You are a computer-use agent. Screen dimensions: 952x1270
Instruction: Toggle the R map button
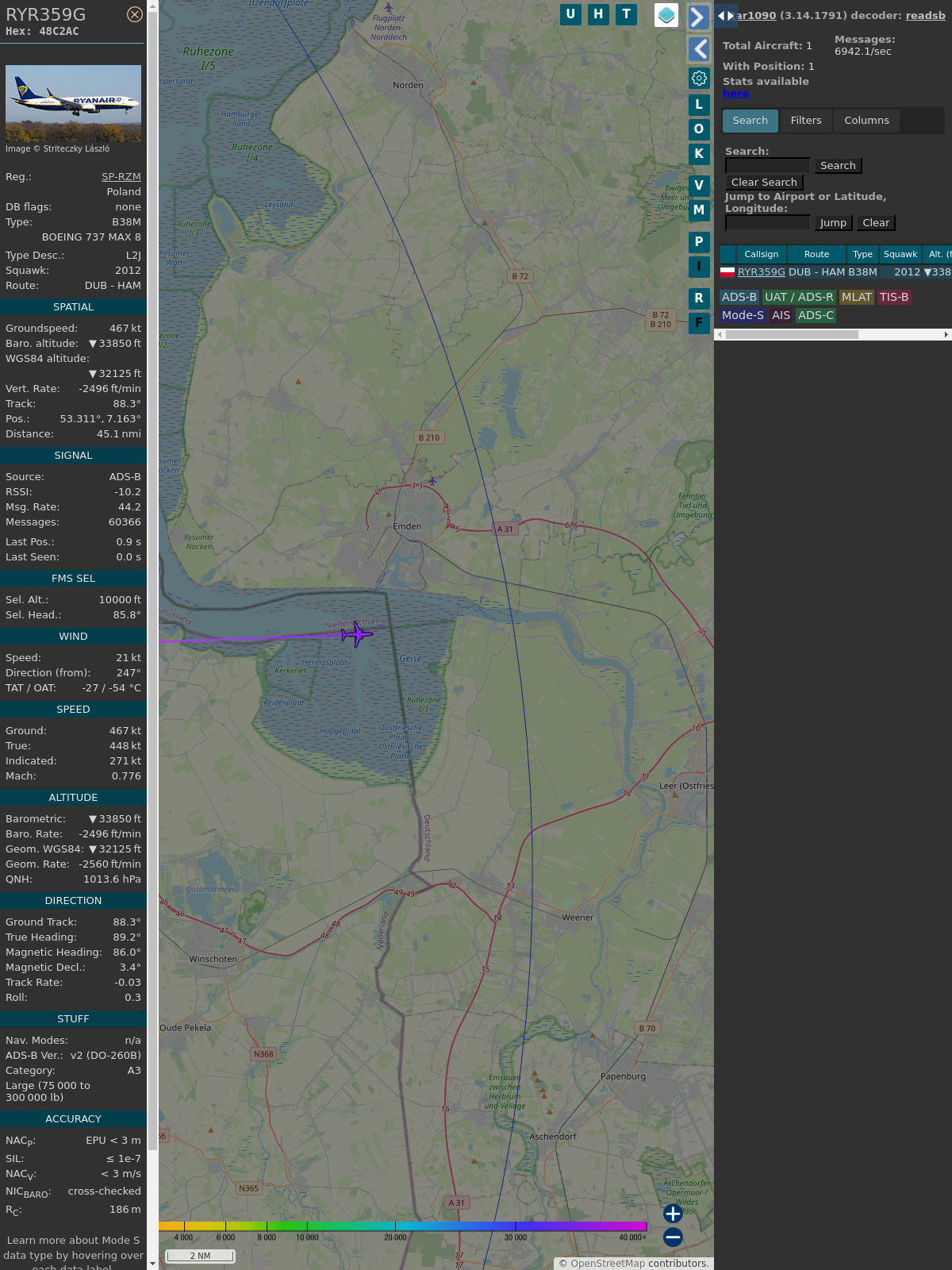coord(699,298)
